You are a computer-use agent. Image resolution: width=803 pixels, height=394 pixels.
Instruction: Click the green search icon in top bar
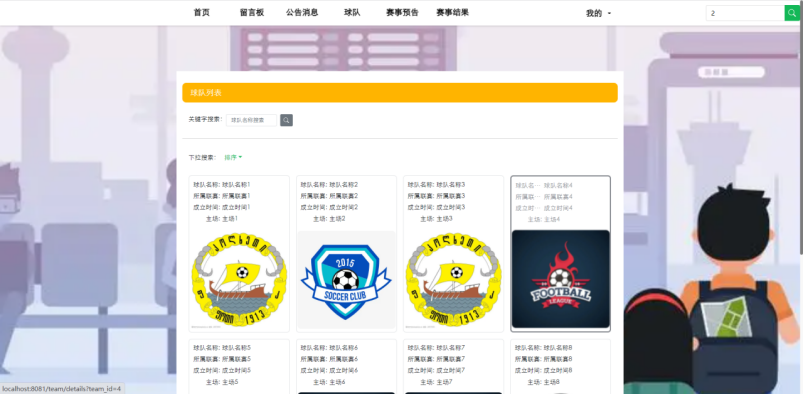pyautogui.click(x=792, y=13)
